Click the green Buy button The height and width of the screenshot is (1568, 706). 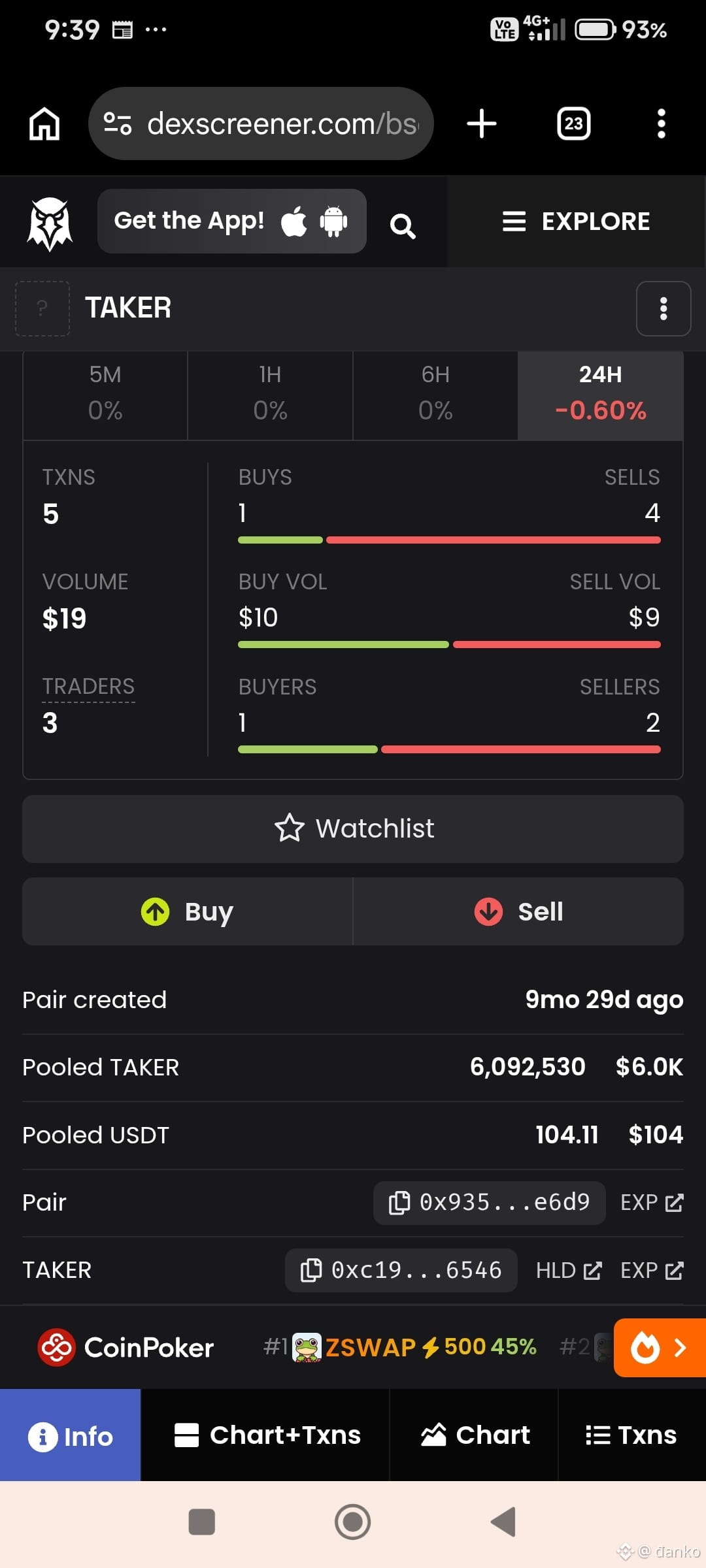click(x=188, y=911)
